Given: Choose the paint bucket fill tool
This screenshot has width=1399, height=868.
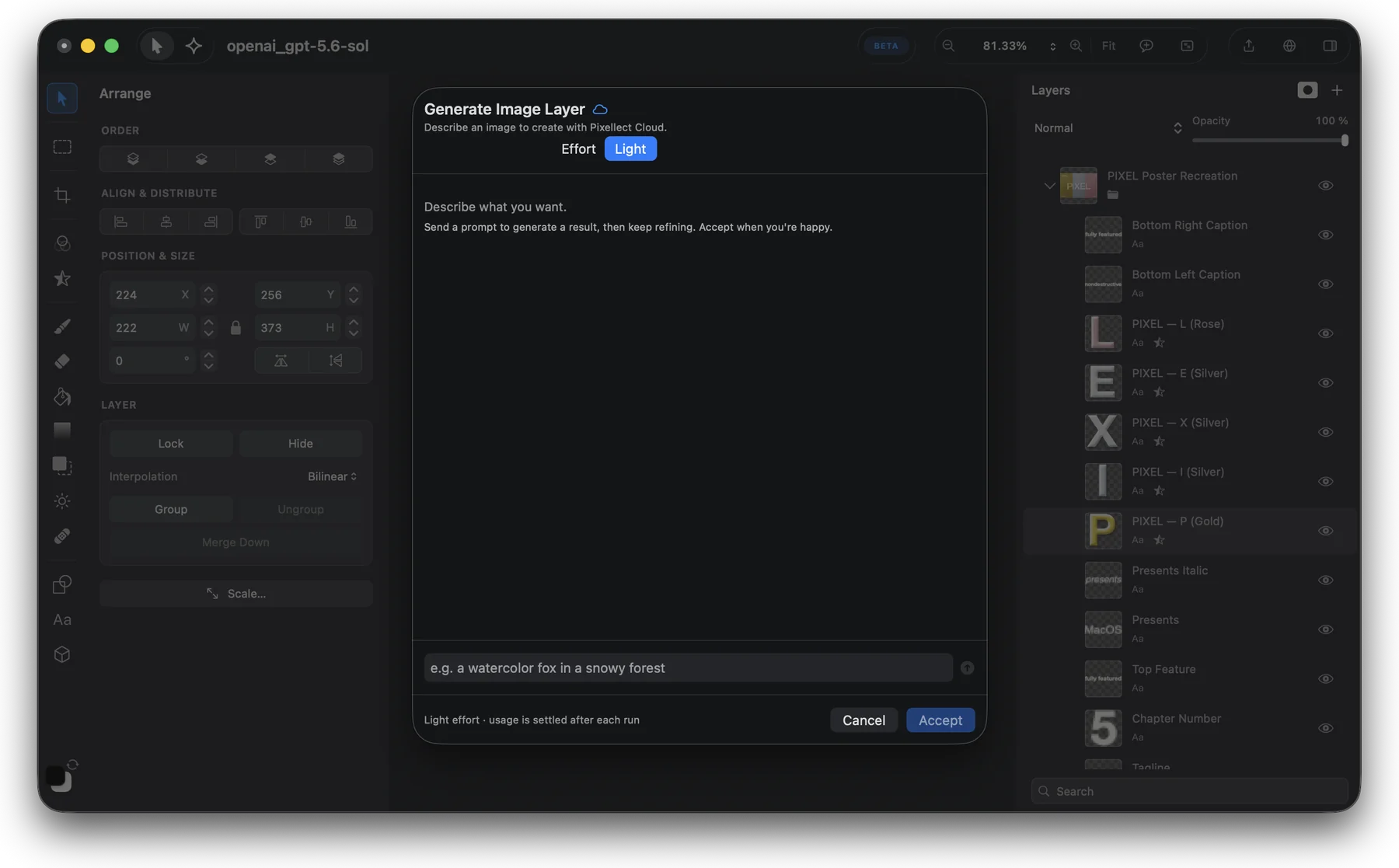Looking at the screenshot, I should [x=62, y=396].
